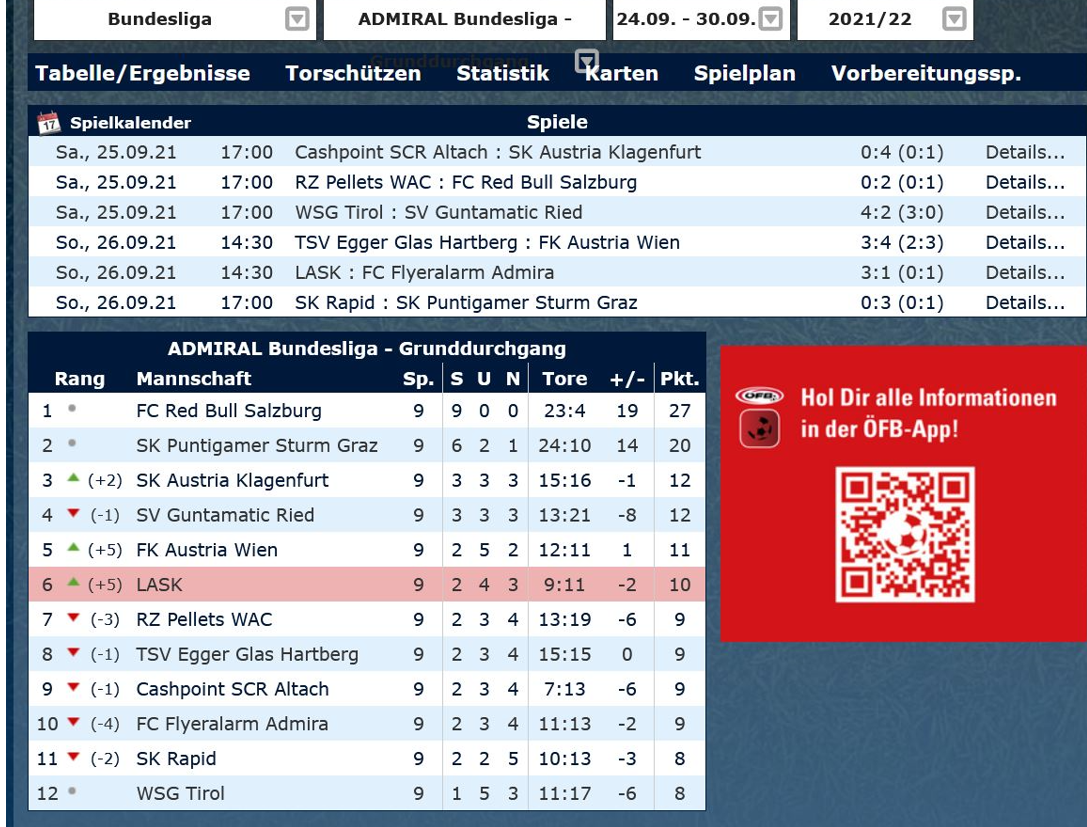Screen dimensions: 1087x827
Task: Click the ÖFB-App promotional banner text
Action: pyautogui.click(x=928, y=413)
